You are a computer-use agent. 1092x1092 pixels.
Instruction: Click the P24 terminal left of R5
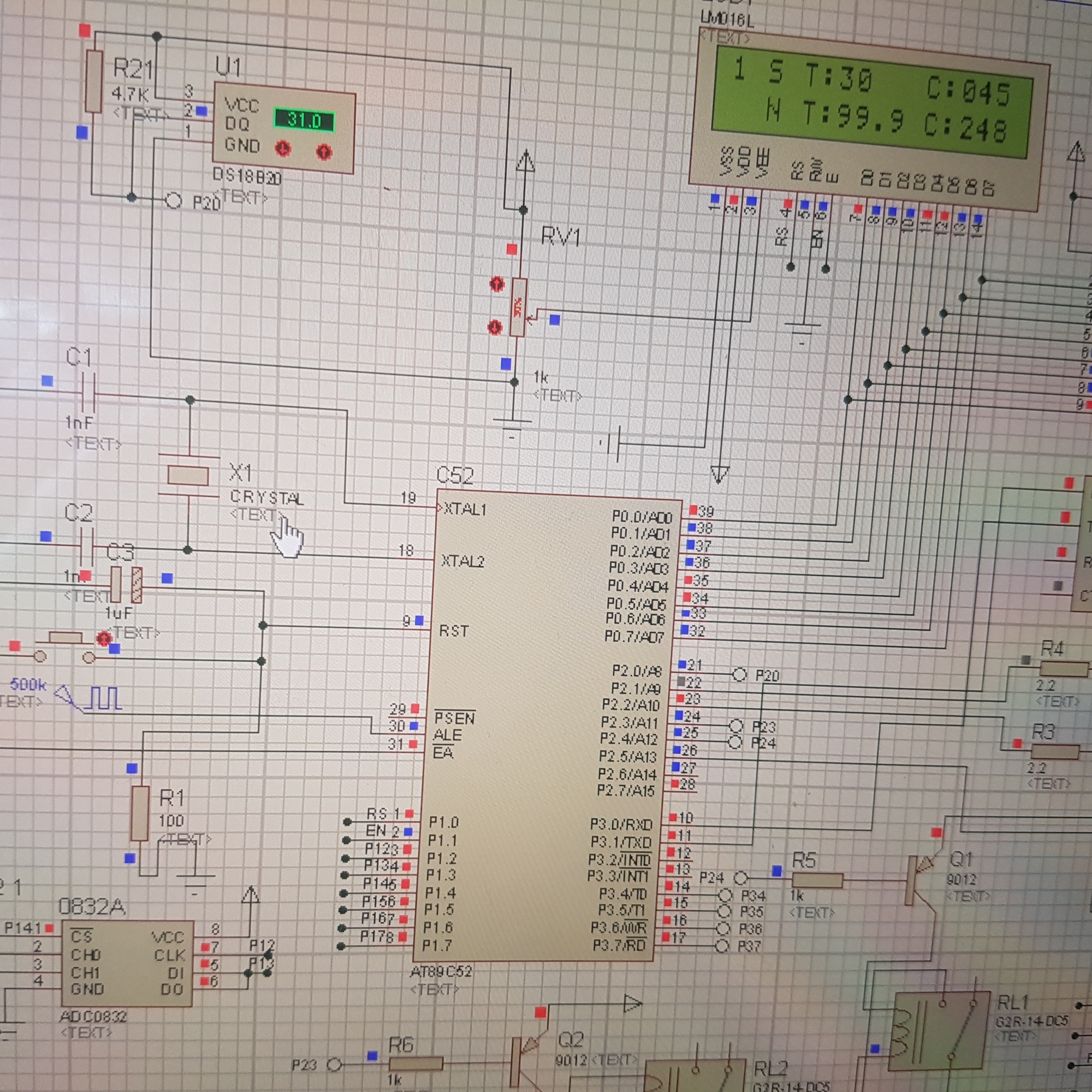pyautogui.click(x=741, y=878)
